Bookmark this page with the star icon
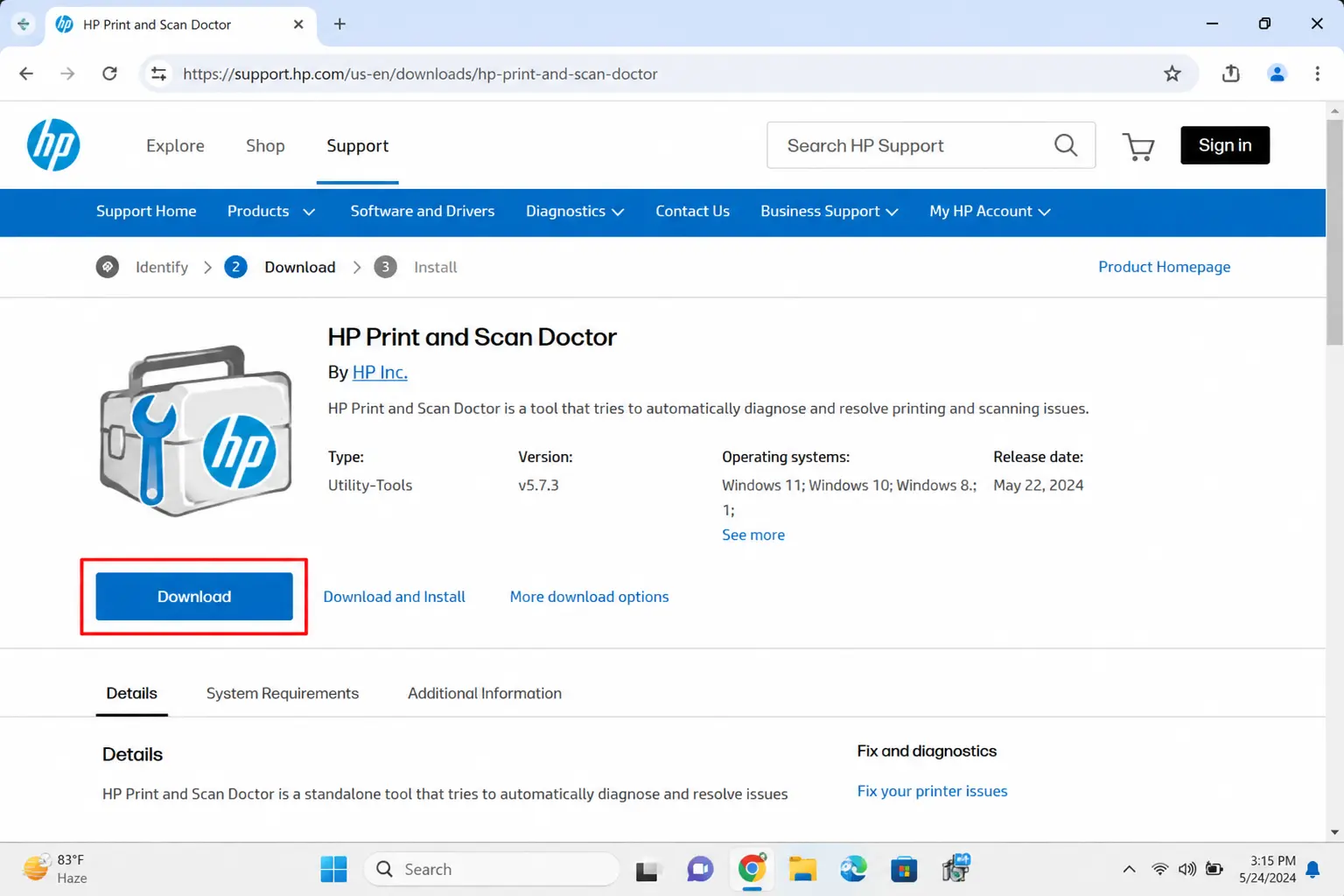Image resolution: width=1344 pixels, height=896 pixels. (x=1172, y=73)
